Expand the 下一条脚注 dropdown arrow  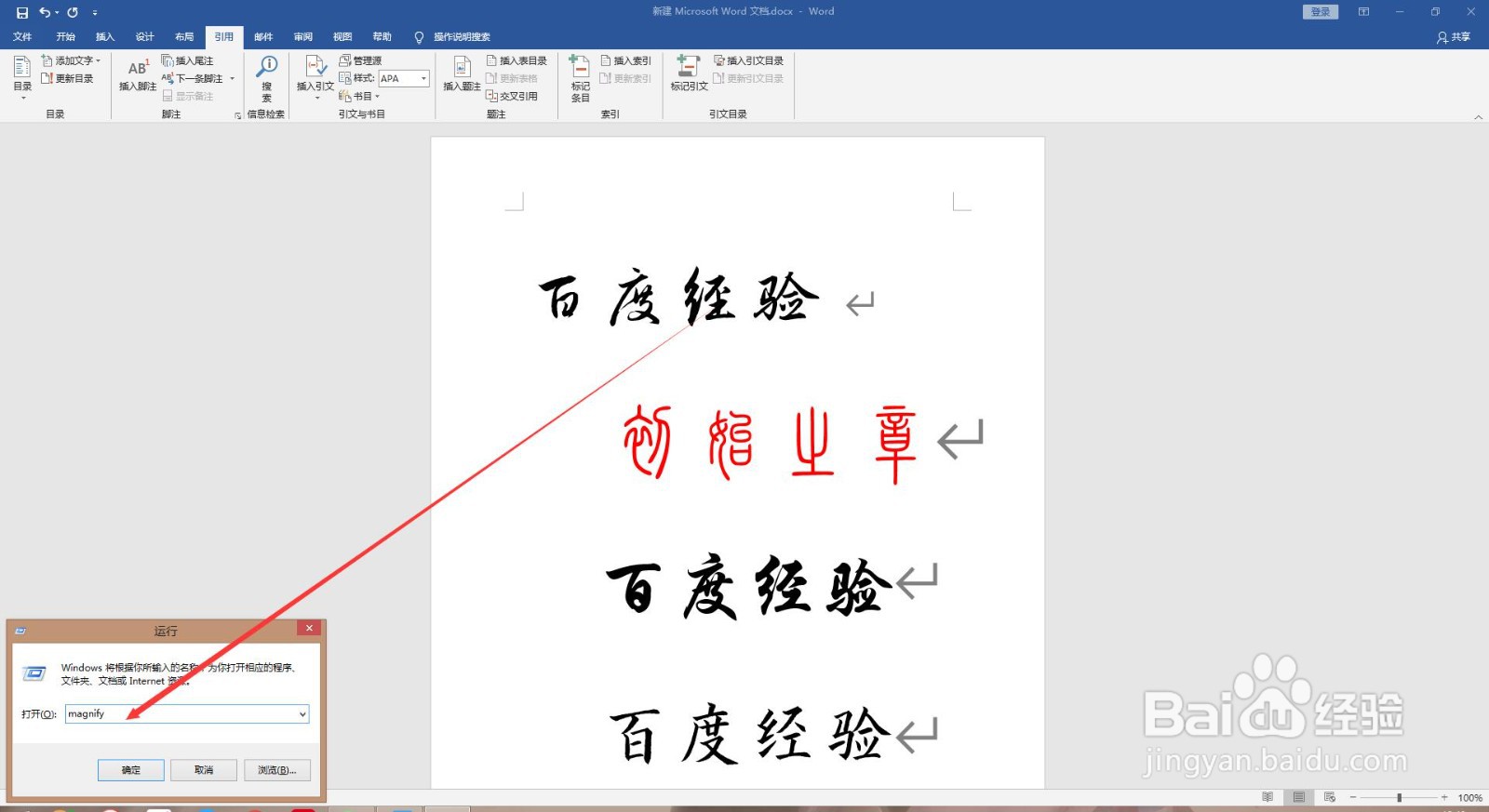point(233,78)
